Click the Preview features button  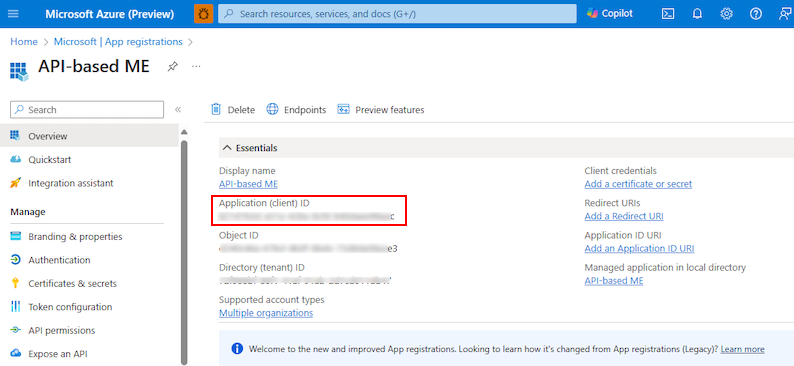coord(381,109)
